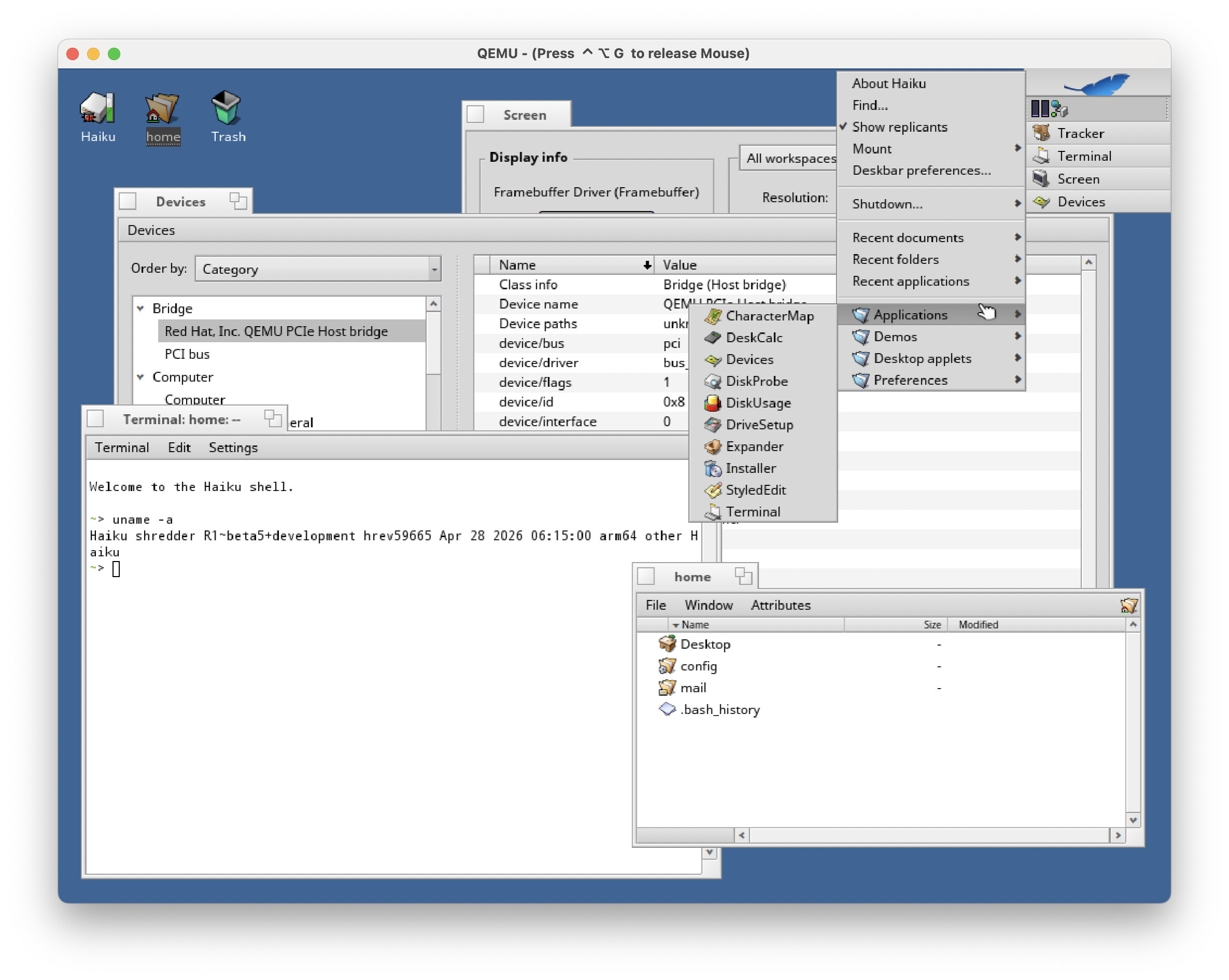The width and height of the screenshot is (1229, 980).
Task: Collapse the Computer tree category
Action: click(x=141, y=377)
